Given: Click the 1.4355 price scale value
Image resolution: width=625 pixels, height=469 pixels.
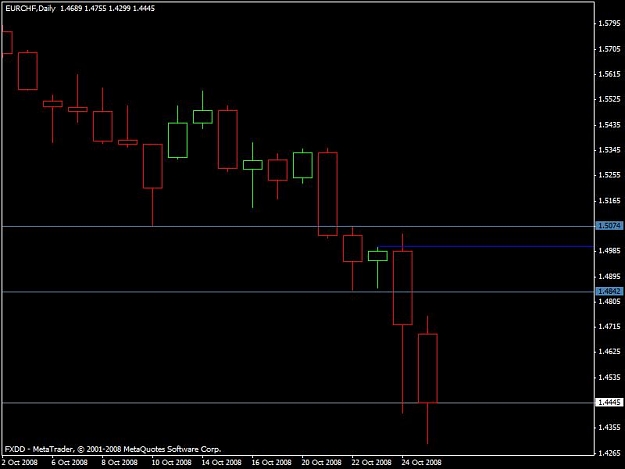Looking at the screenshot, I should pyautogui.click(x=609, y=427).
